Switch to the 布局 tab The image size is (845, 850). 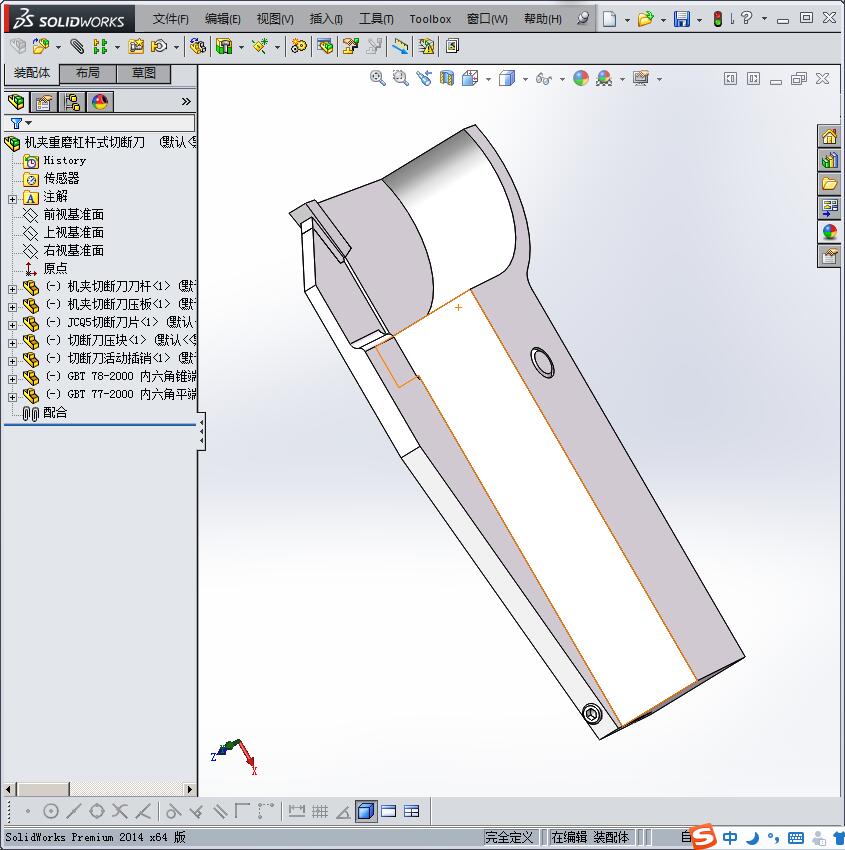[x=87, y=73]
